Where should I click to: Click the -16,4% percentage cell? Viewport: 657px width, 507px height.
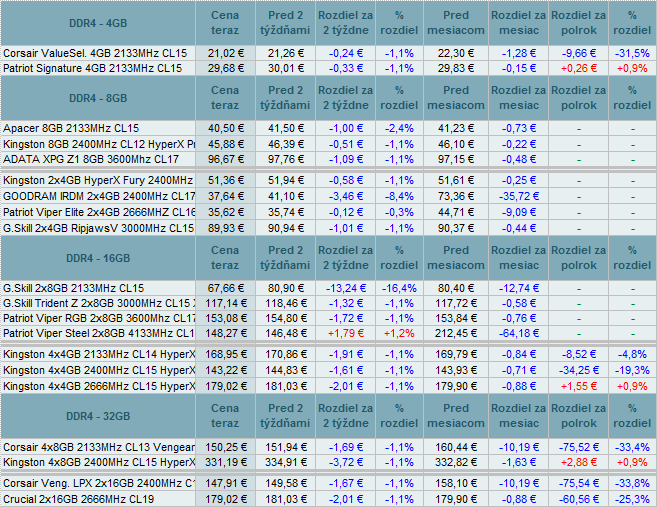pos(399,288)
